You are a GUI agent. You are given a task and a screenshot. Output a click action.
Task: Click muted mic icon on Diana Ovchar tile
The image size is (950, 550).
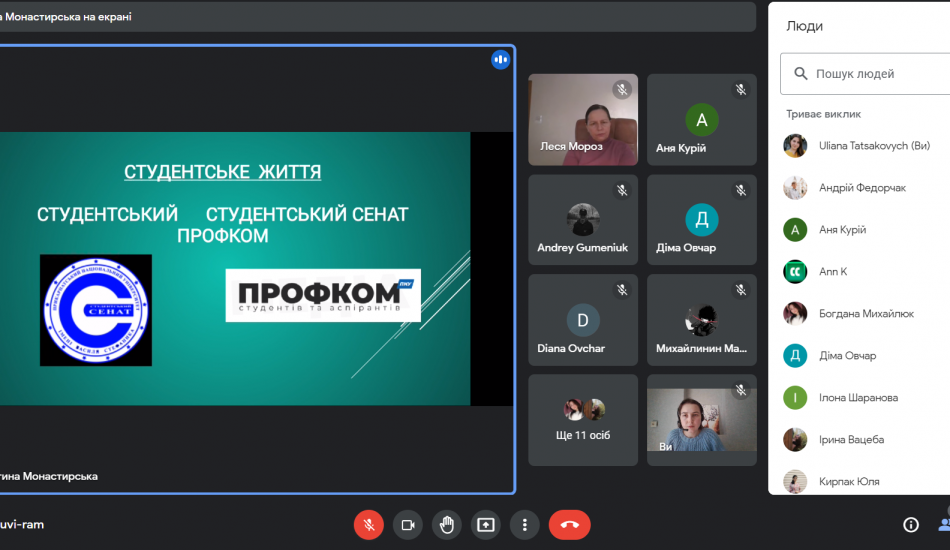622,290
